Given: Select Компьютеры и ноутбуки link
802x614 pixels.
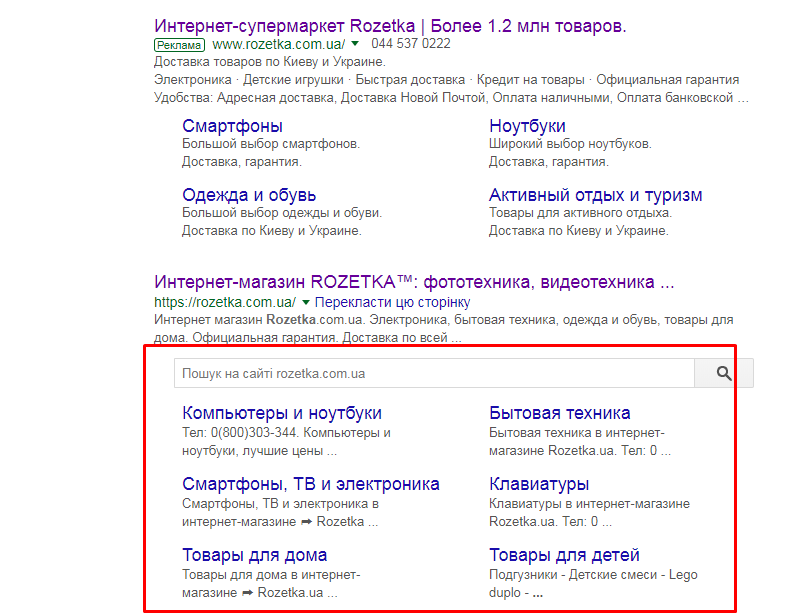Looking at the screenshot, I should pos(282,413).
